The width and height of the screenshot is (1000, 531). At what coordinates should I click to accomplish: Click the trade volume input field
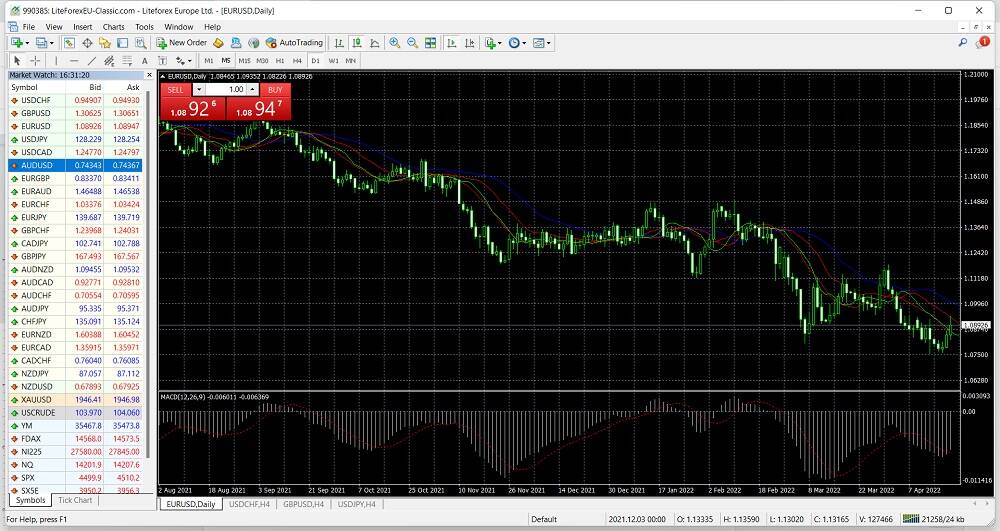tap(227, 90)
